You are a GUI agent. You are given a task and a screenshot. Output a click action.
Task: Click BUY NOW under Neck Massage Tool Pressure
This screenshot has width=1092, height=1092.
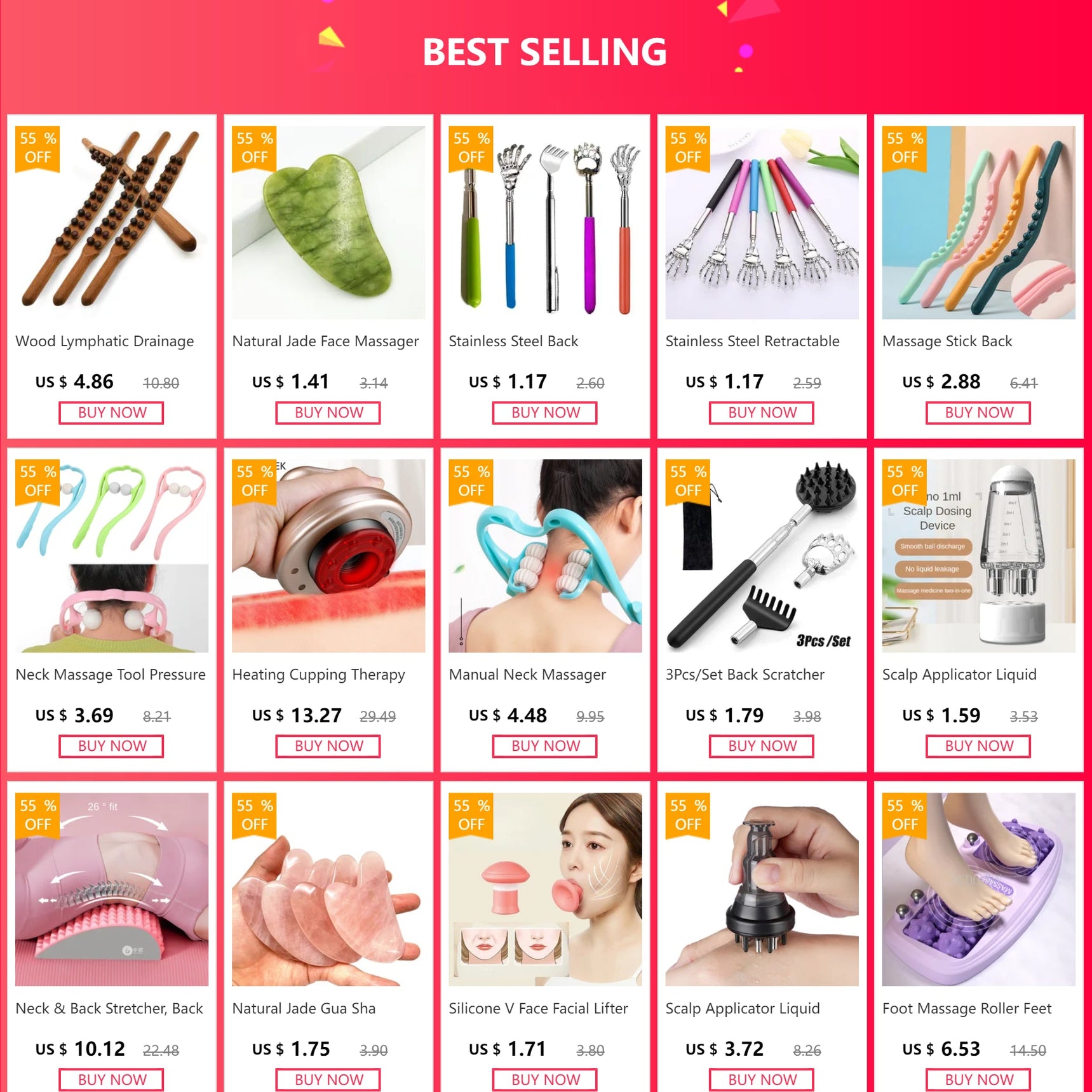coord(112,746)
